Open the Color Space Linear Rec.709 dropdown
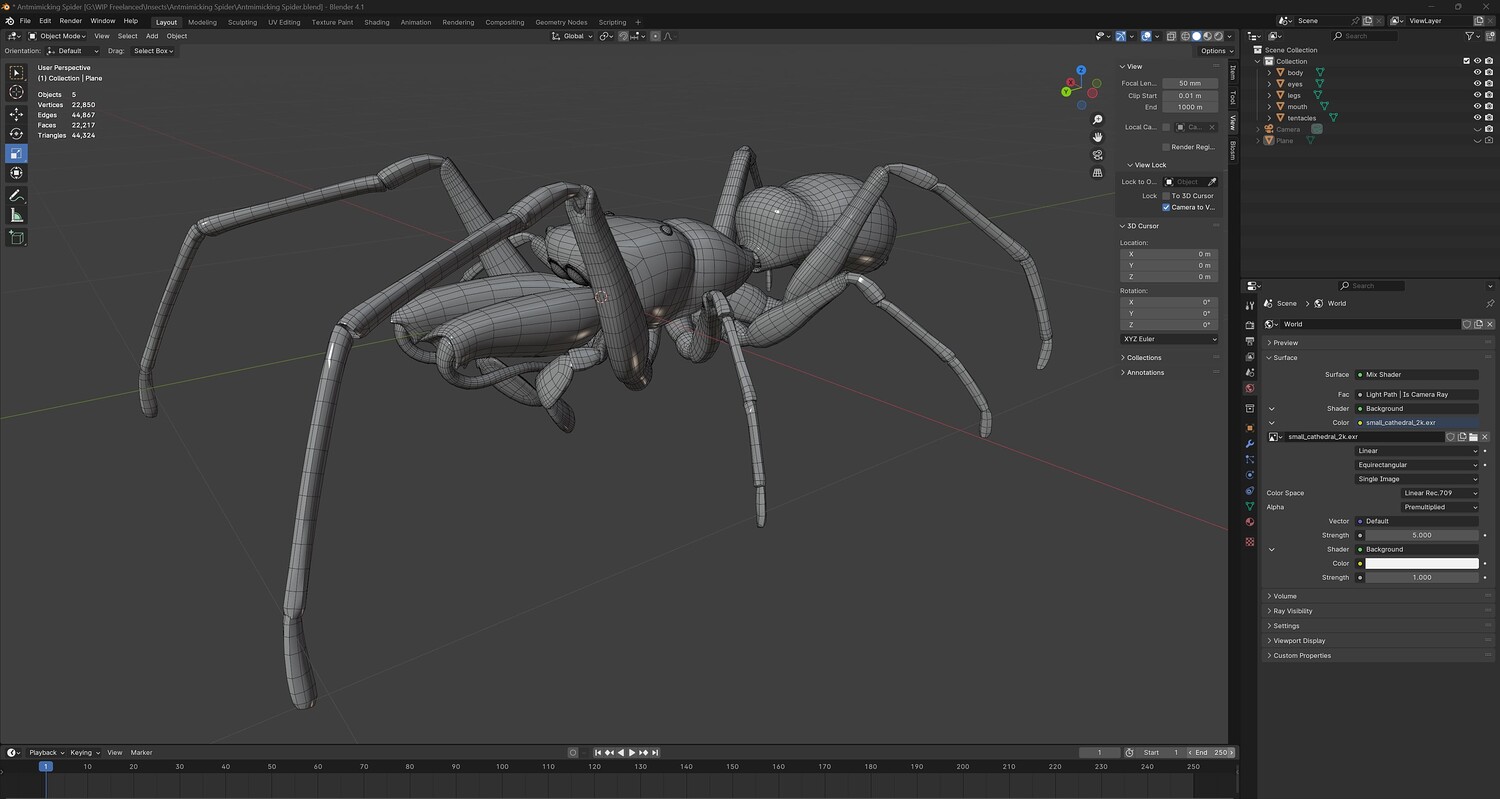Screen dimensions: 1500x799 1439,493
